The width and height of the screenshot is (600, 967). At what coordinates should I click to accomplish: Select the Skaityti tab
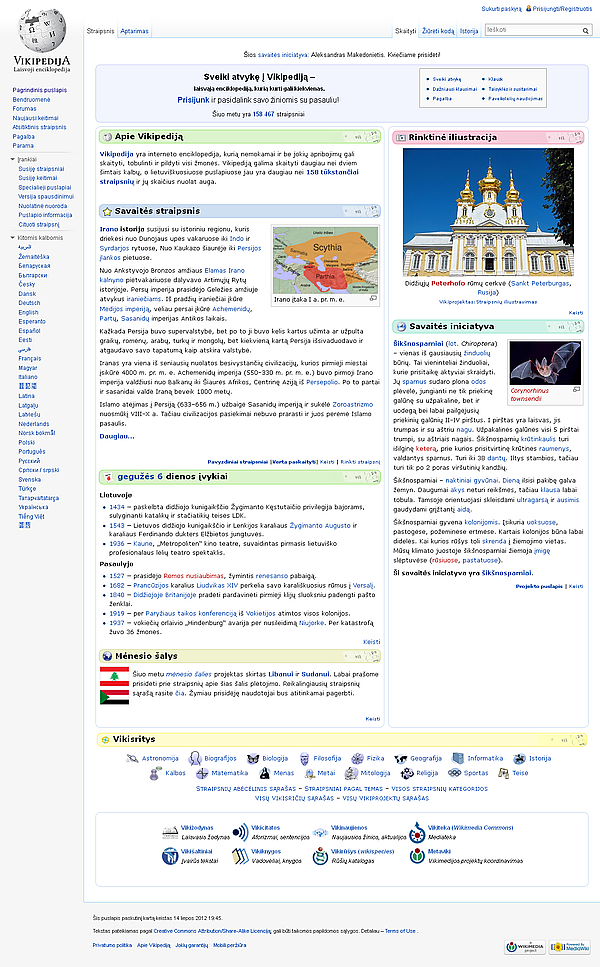pos(406,31)
